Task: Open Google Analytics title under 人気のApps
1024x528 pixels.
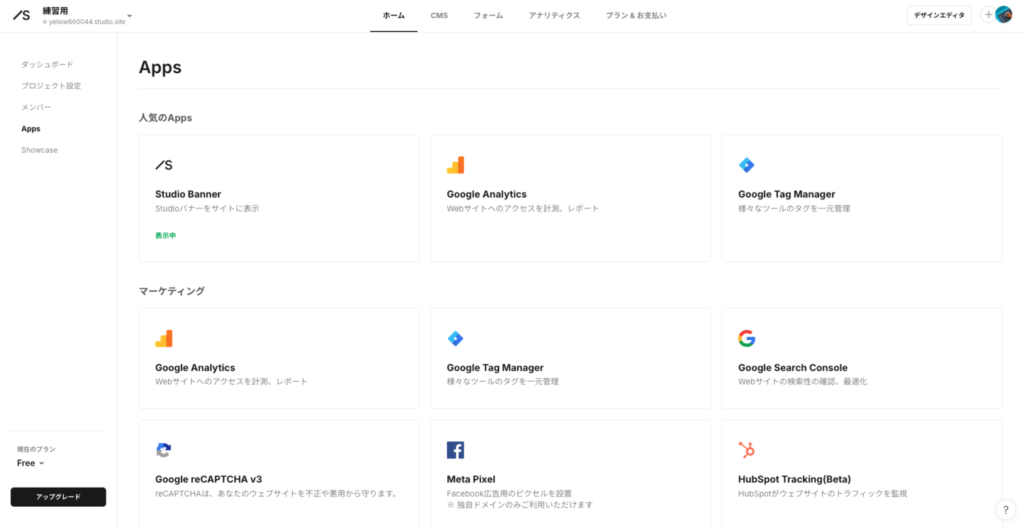Action: click(x=487, y=194)
